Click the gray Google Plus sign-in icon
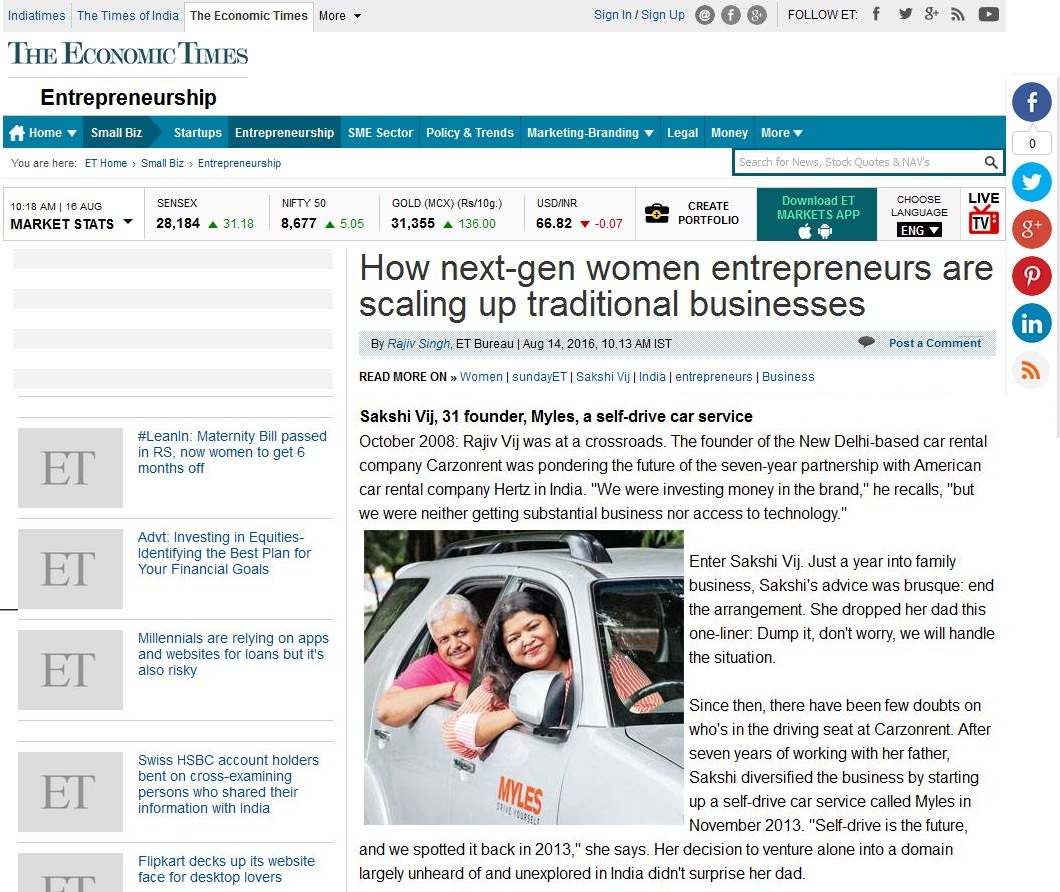 pos(757,15)
